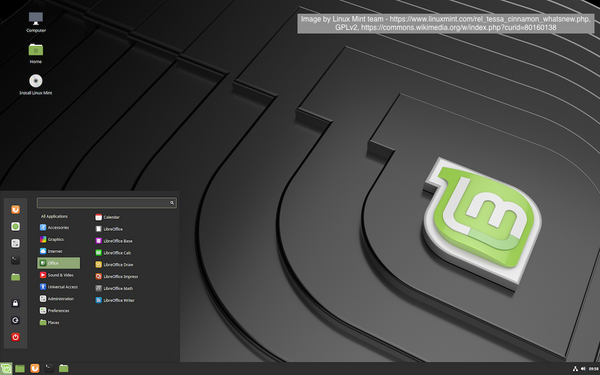Screen dimensions: 600x375
Task: Click the Linux Mint menu button
Action: tap(6, 368)
